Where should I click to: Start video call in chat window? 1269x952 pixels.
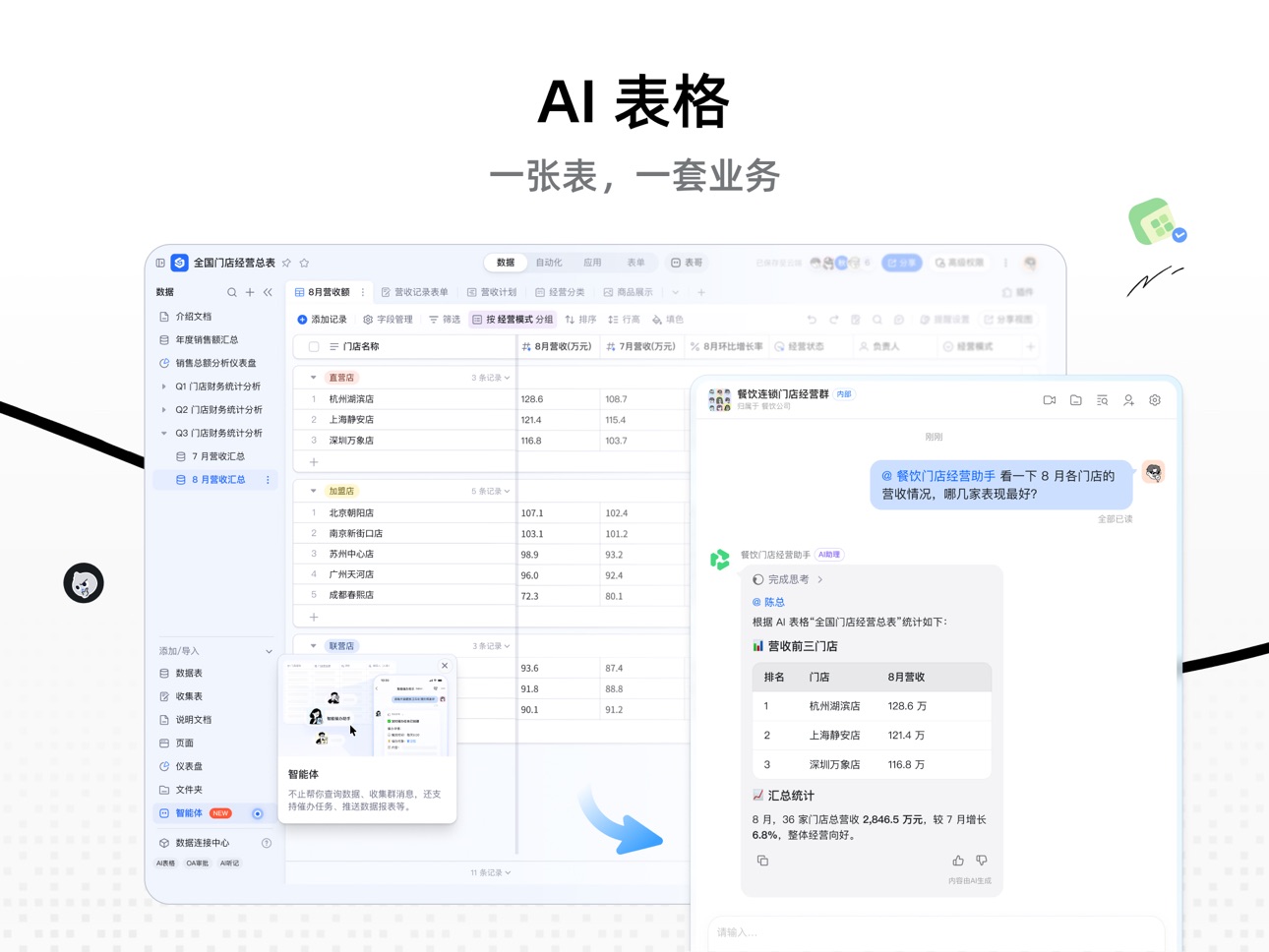coord(1050,400)
